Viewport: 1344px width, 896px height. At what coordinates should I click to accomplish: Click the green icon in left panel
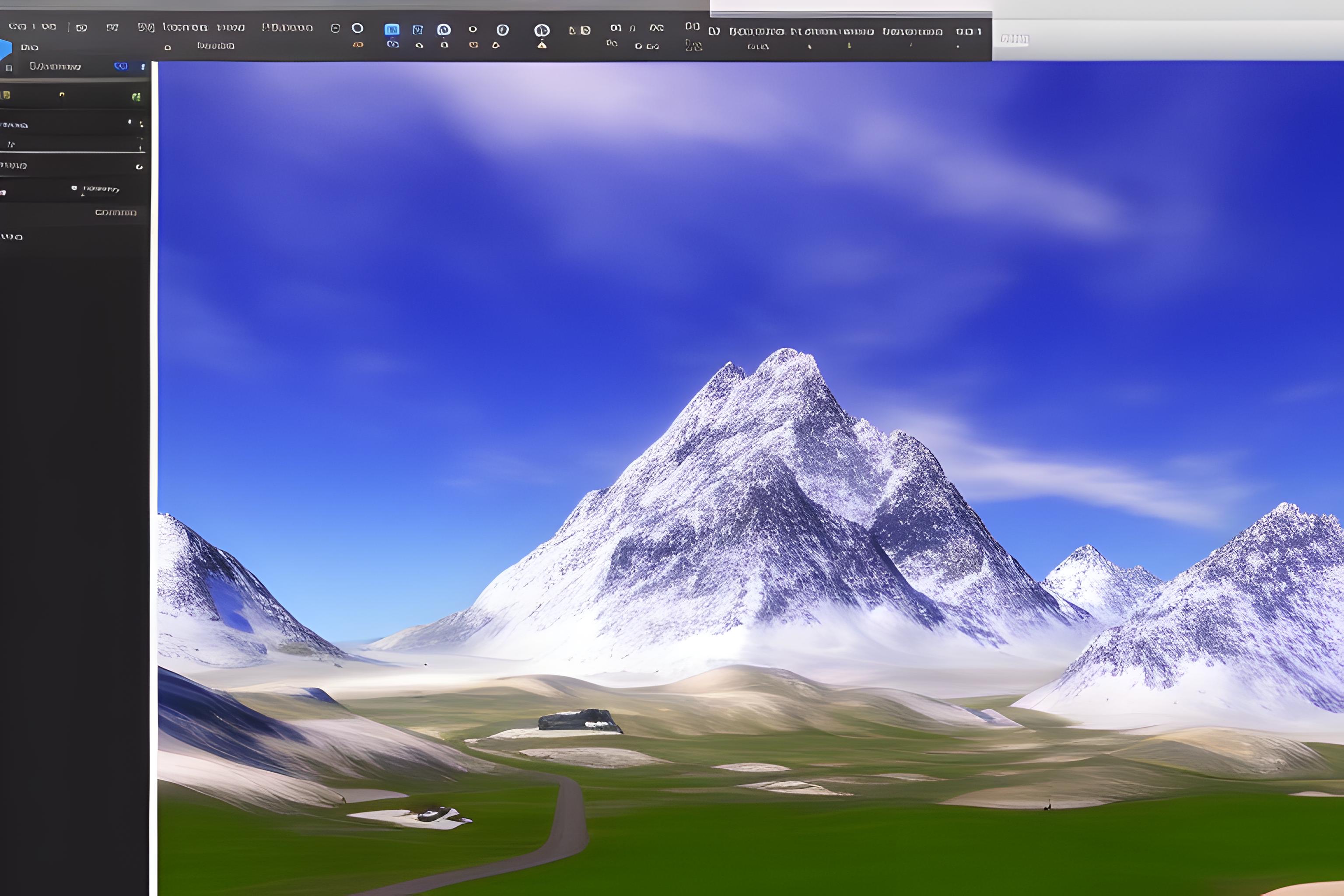point(136,97)
